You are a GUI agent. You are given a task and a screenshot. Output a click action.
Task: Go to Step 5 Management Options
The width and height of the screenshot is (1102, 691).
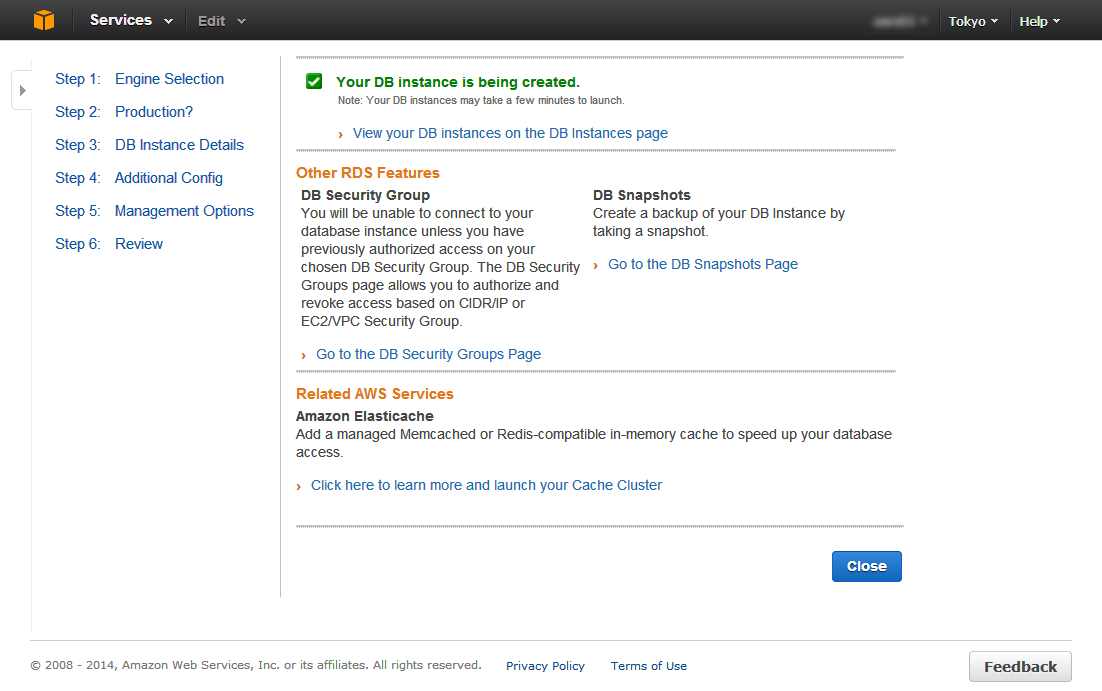154,211
